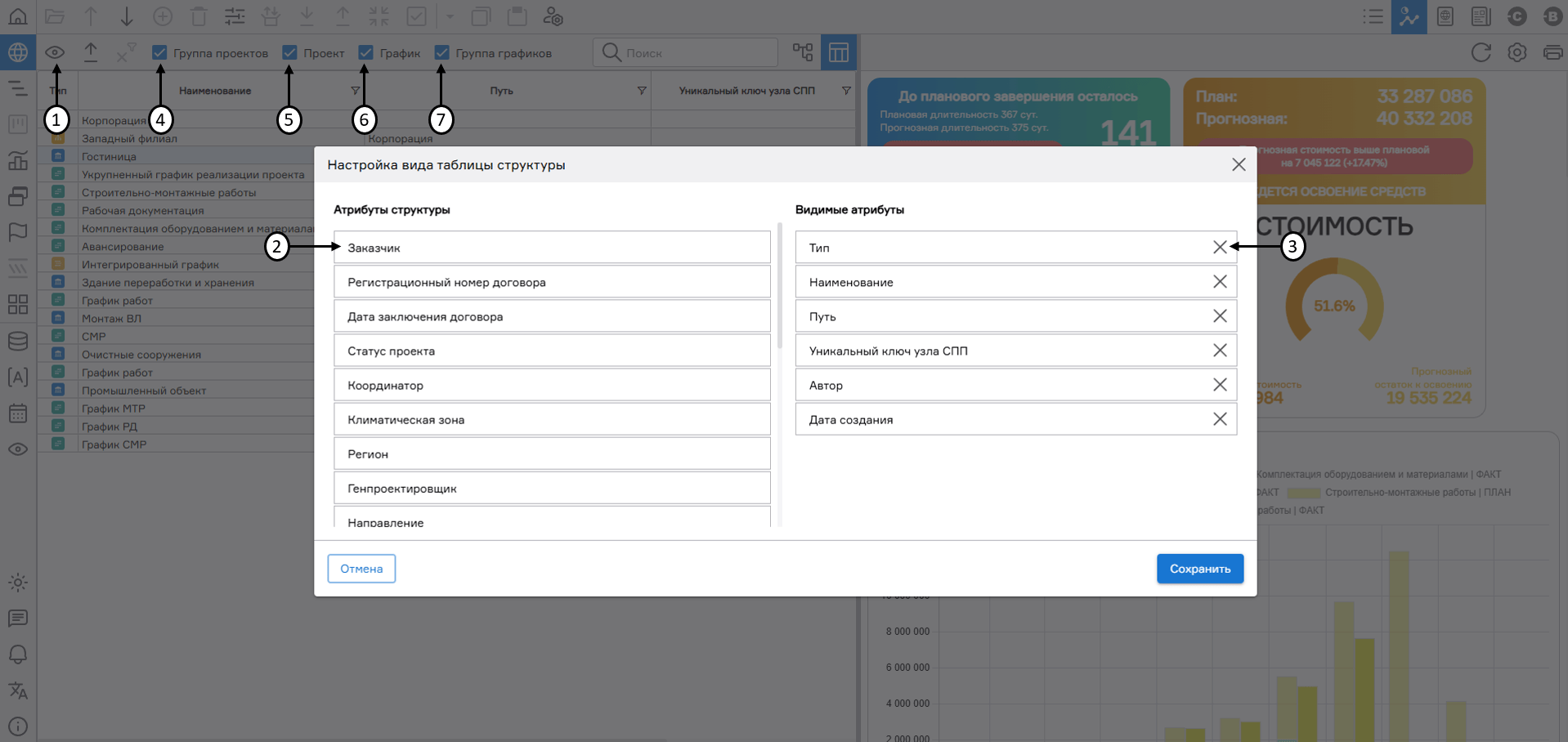Click the home icon in top-left corner
The height and width of the screenshot is (742, 1568).
pyautogui.click(x=18, y=16)
